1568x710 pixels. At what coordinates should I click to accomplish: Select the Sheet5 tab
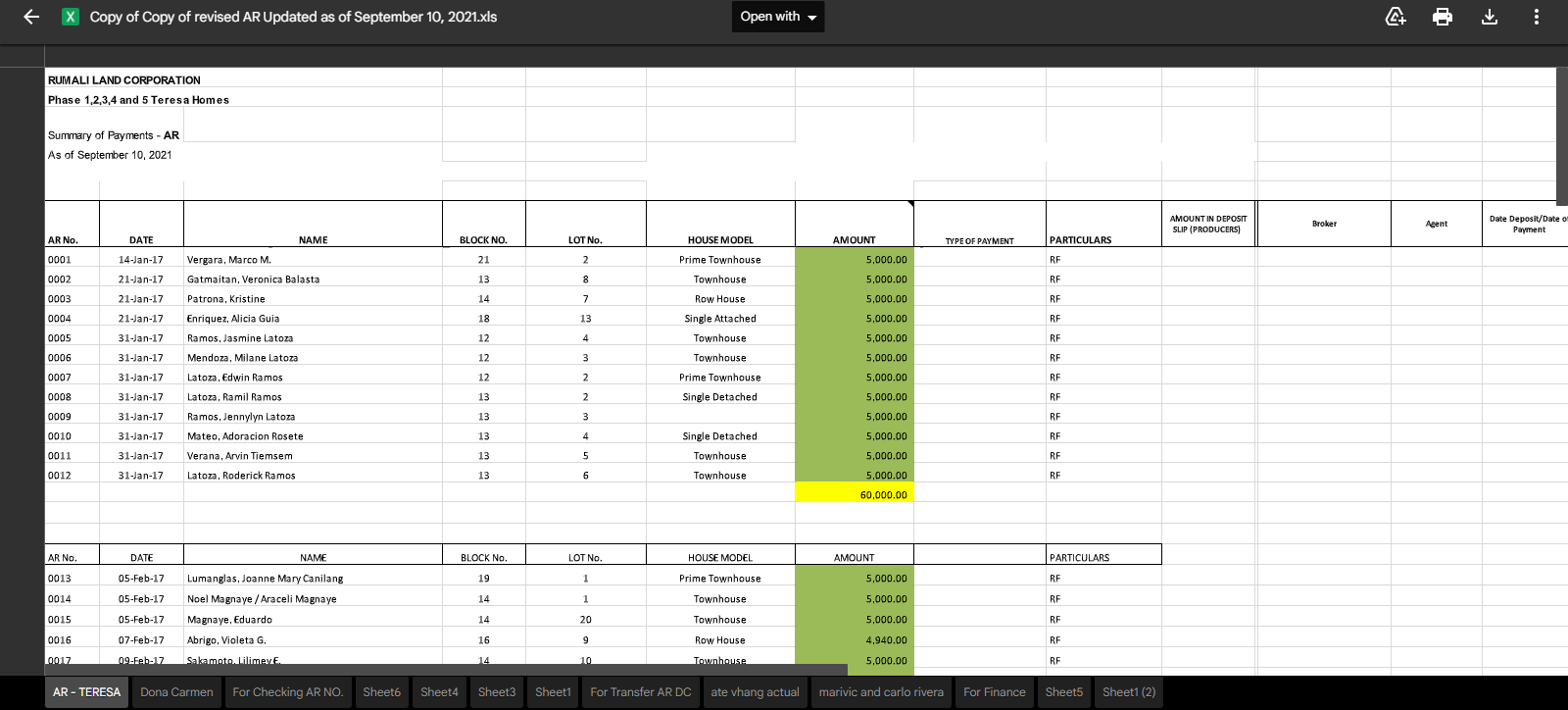tap(1064, 692)
